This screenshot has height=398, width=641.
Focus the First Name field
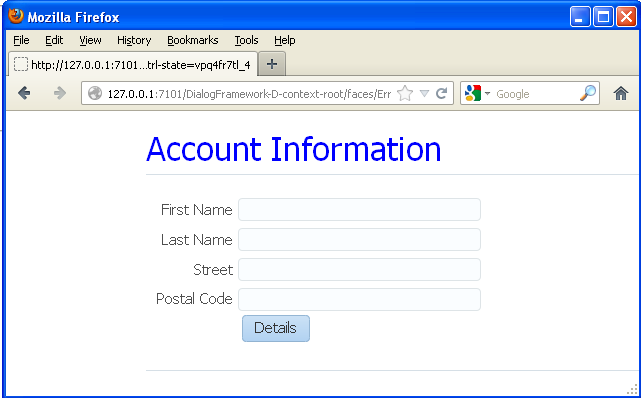click(359, 210)
